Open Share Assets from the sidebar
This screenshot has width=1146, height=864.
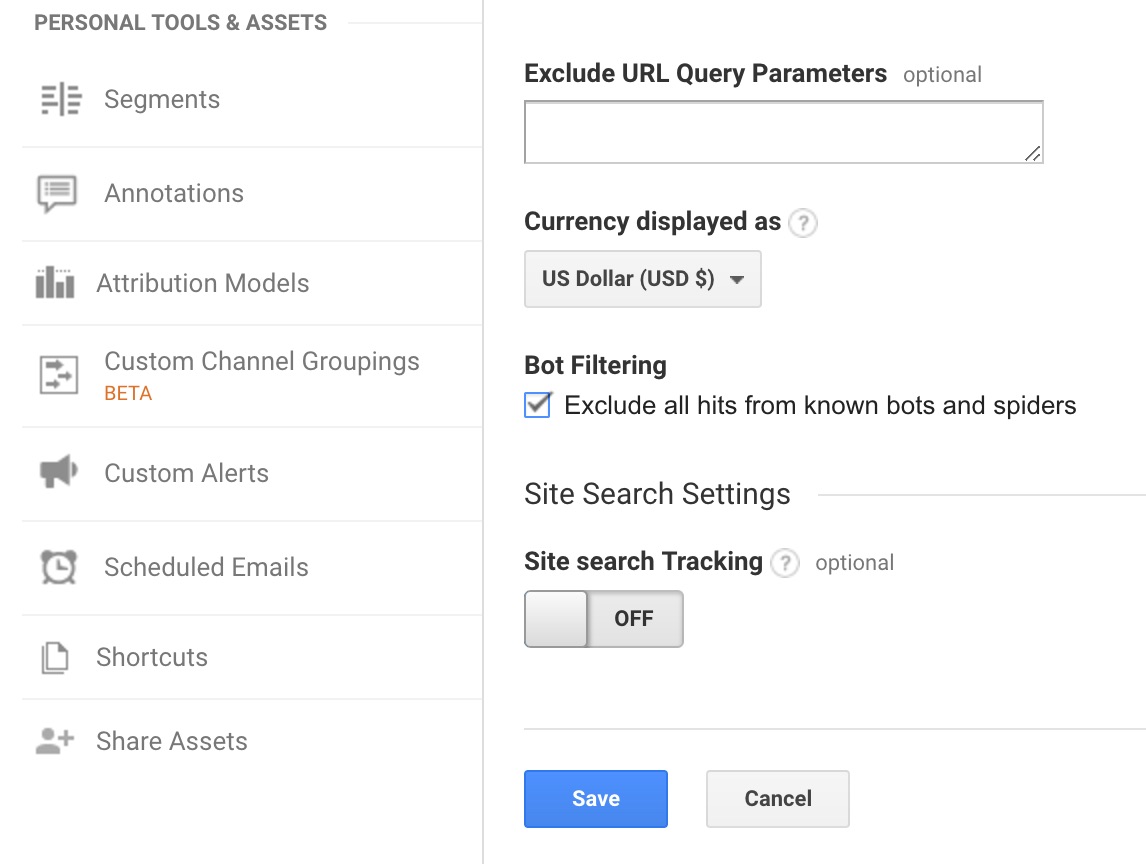171,741
